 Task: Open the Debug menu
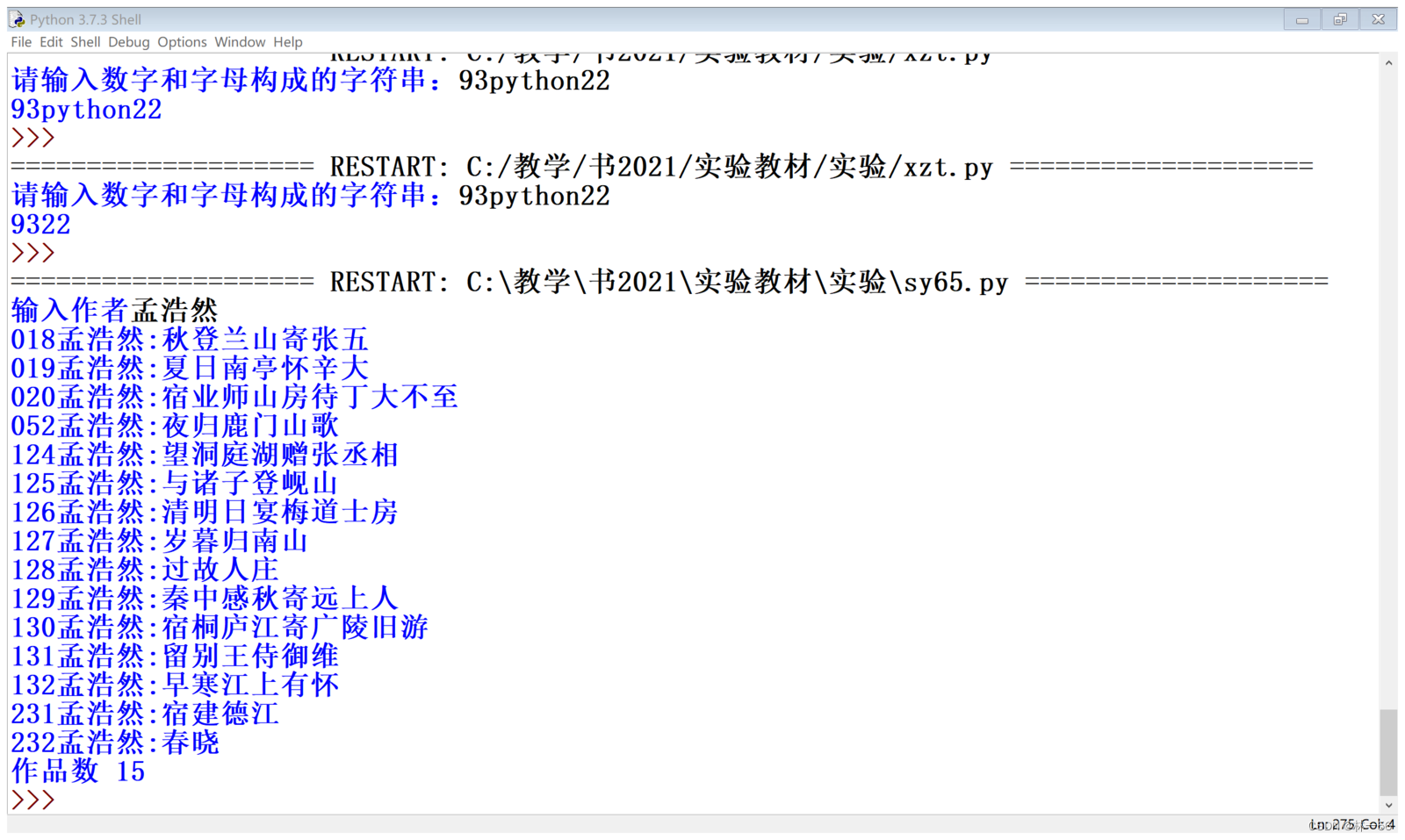pos(128,41)
